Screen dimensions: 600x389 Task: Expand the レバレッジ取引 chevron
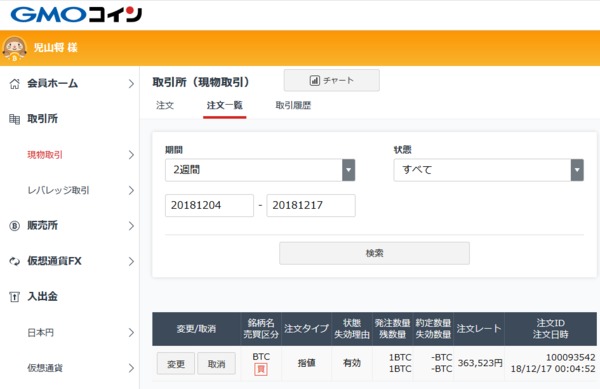(x=131, y=190)
